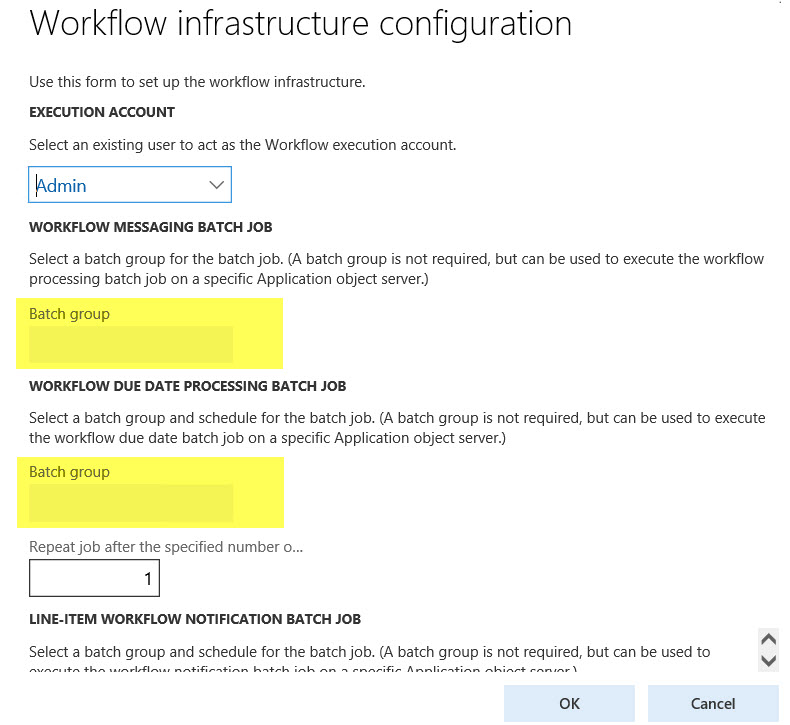
Task: Select the LINE-ITEM WORKFLOW NOTIFICATION heading
Action: 195,619
